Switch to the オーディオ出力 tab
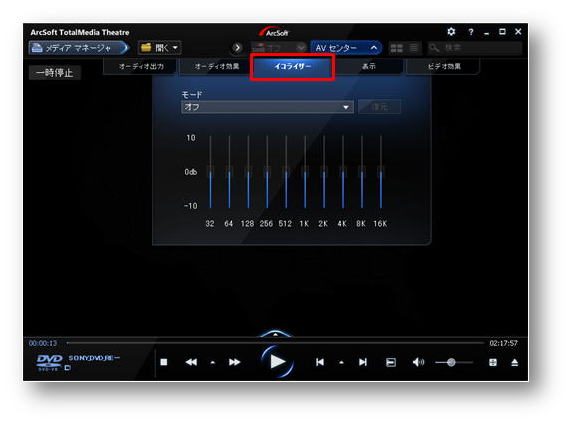Screen dimensions: 571x424 click(141, 66)
